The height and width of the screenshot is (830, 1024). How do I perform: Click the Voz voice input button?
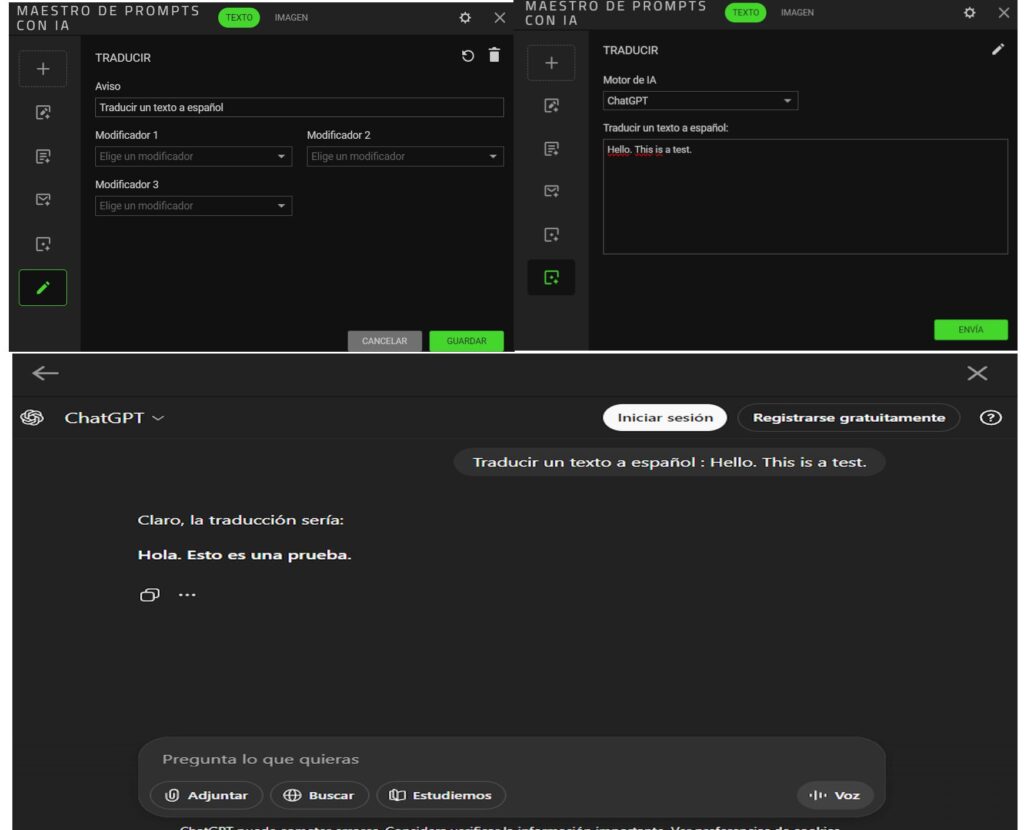835,795
